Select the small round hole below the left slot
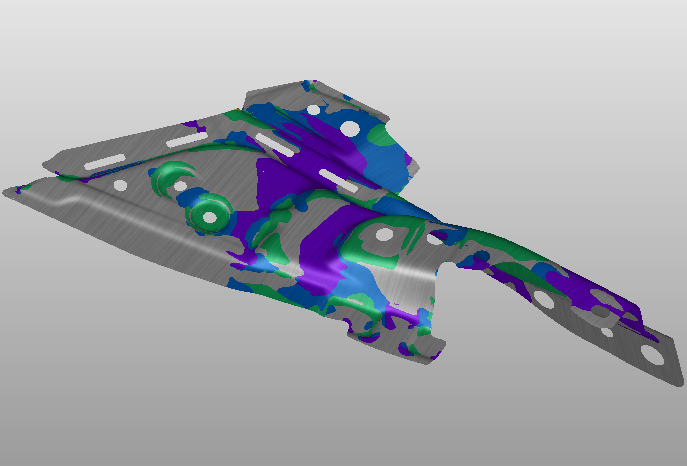687x466 pixels. pyautogui.click(x=120, y=185)
